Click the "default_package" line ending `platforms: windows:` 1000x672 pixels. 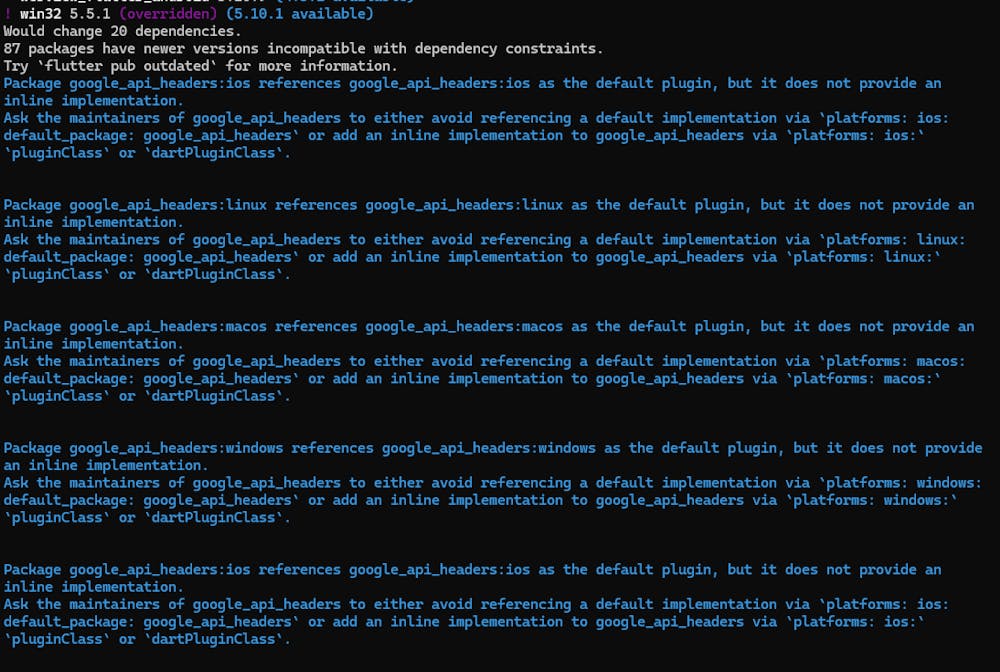480,500
